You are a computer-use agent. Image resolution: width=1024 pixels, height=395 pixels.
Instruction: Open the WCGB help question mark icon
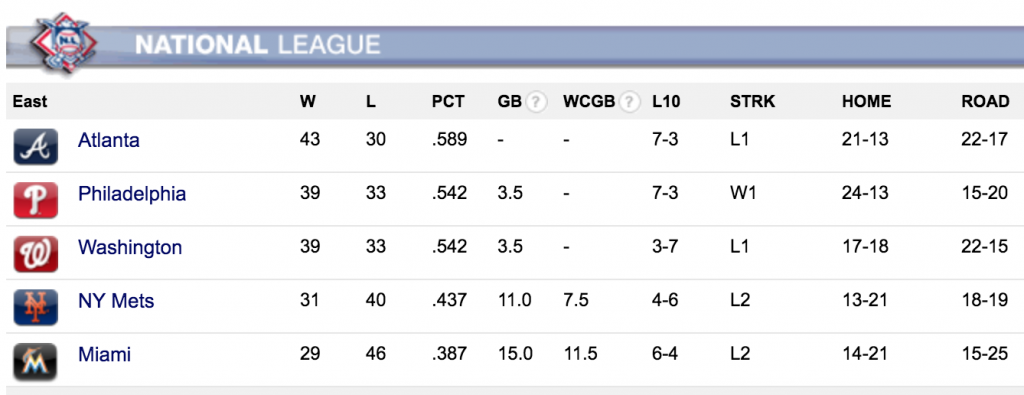(x=629, y=102)
